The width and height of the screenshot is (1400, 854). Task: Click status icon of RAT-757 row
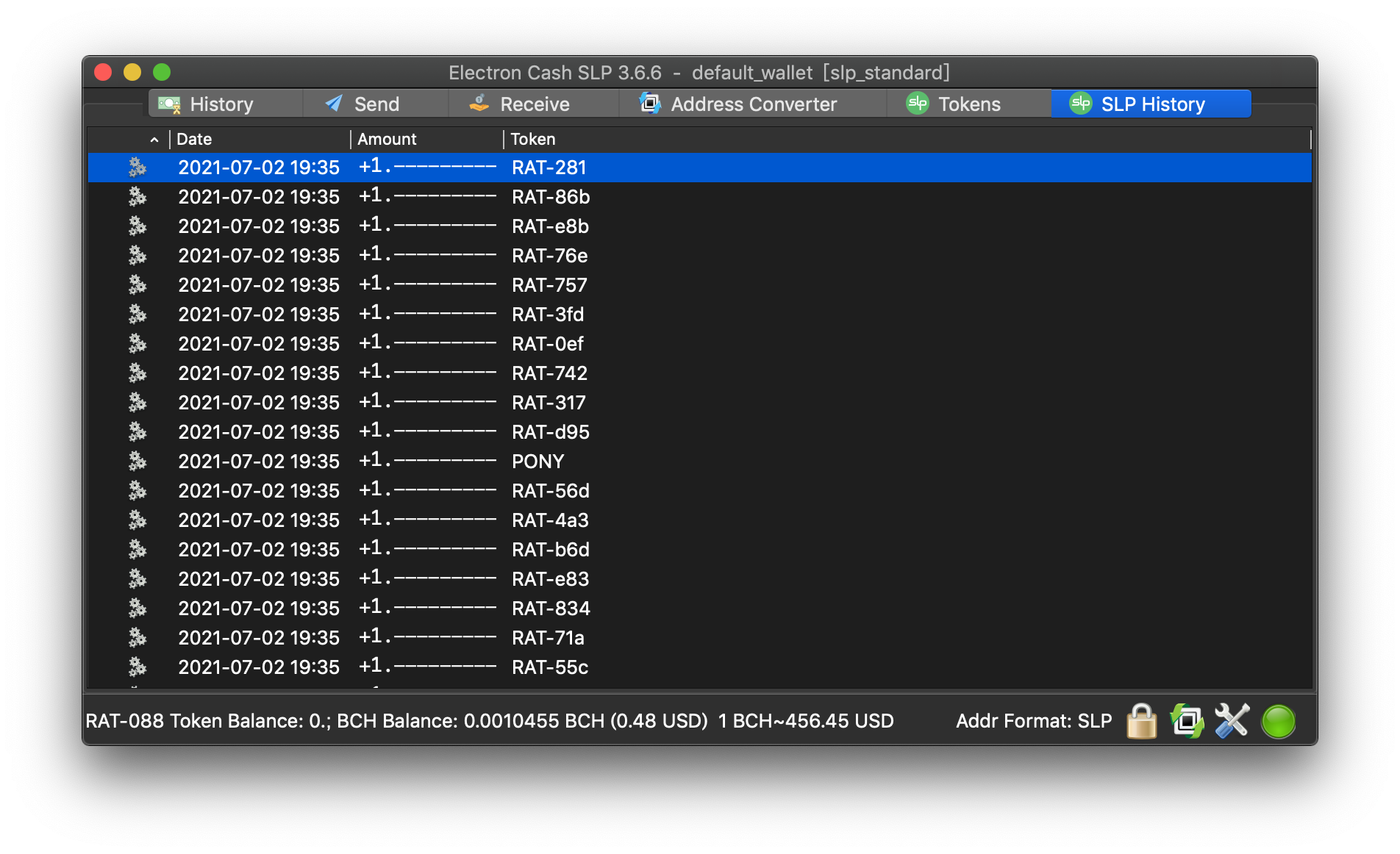[137, 285]
